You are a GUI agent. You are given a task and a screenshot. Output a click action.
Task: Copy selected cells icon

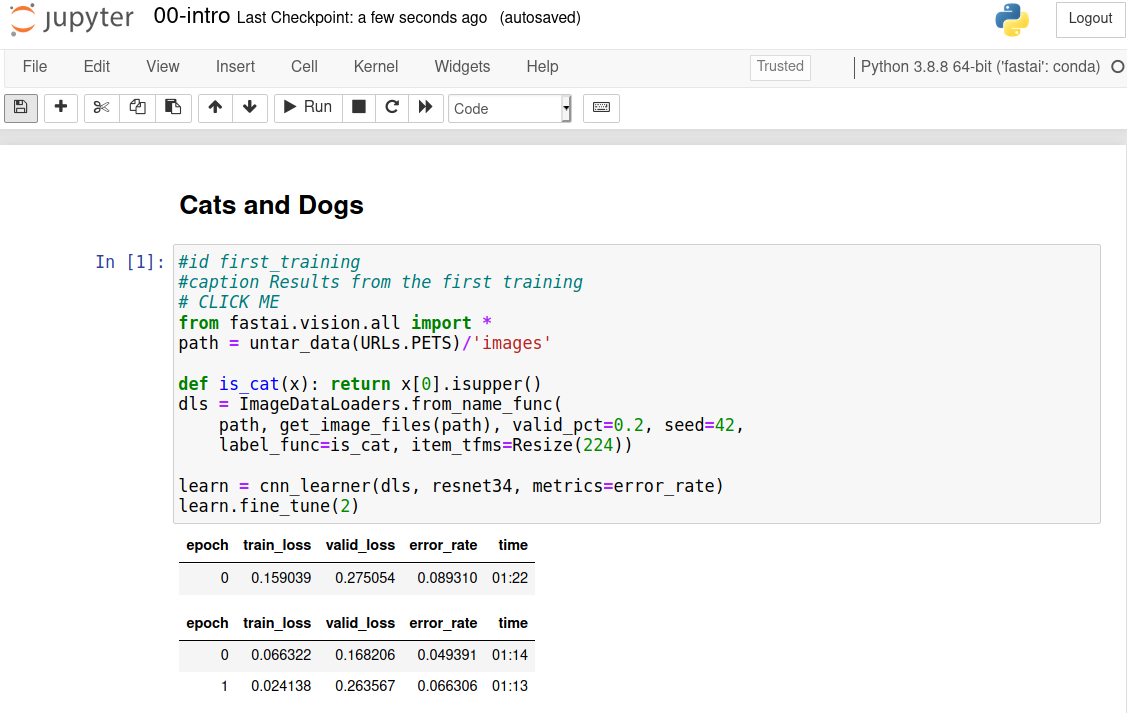[x=137, y=107]
